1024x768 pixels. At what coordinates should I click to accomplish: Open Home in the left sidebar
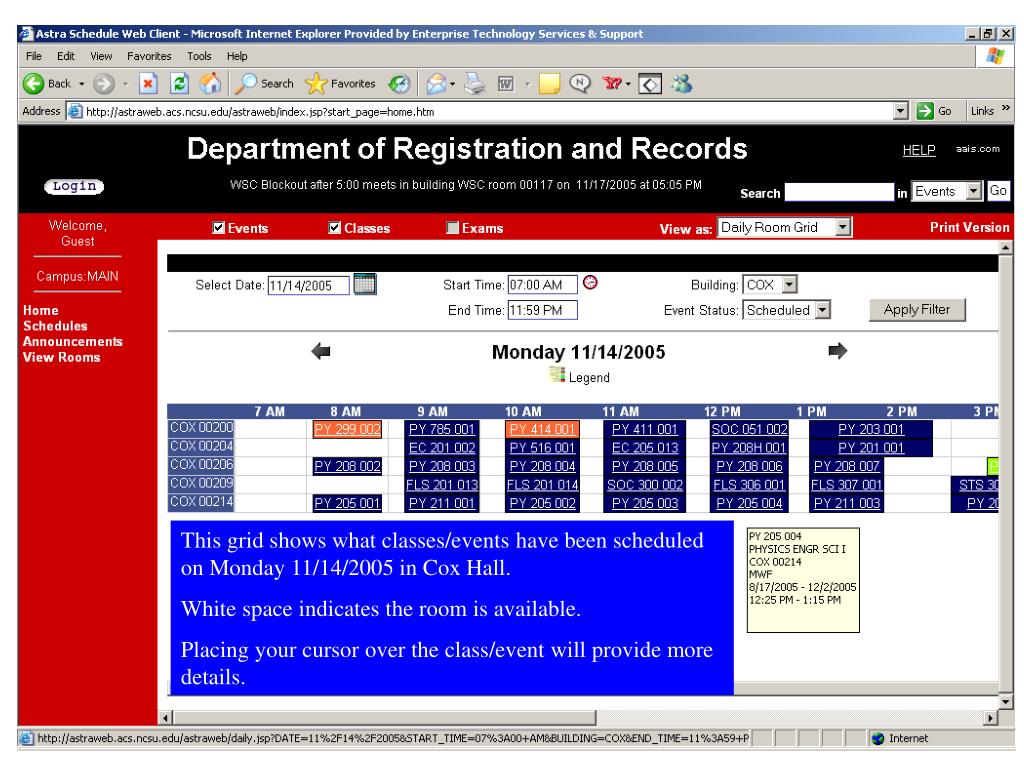pyautogui.click(x=40, y=310)
